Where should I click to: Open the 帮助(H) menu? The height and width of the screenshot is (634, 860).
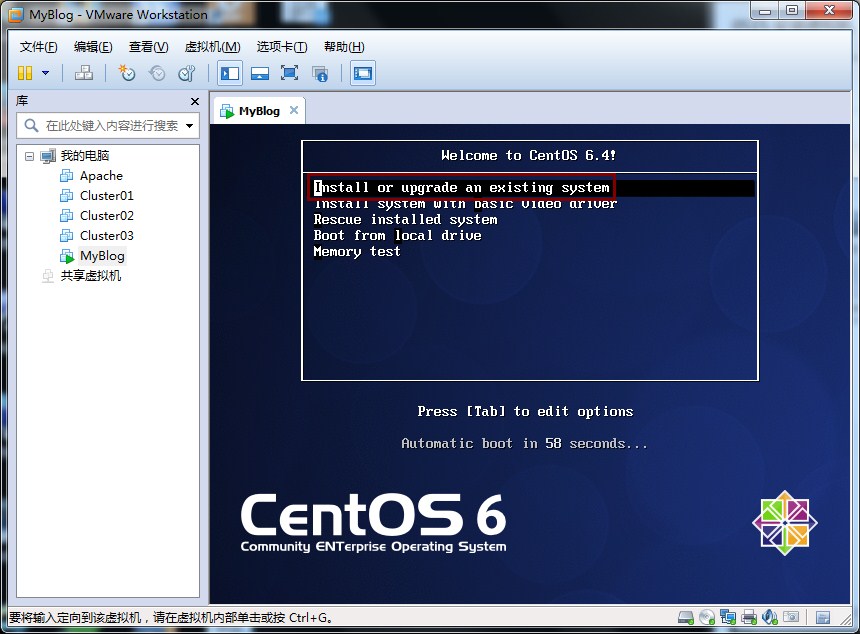[x=344, y=47]
